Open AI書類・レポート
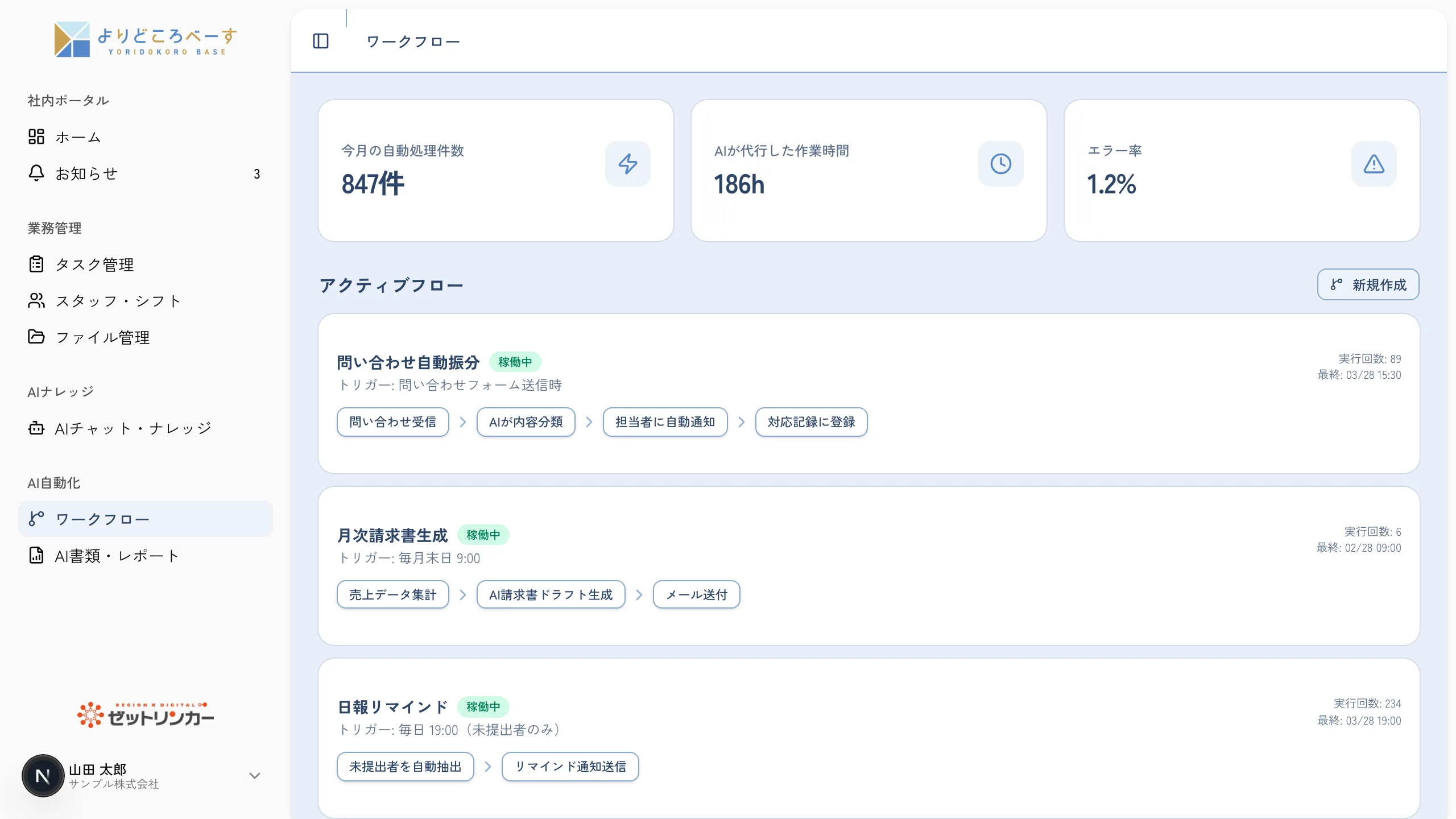 [x=146, y=556]
